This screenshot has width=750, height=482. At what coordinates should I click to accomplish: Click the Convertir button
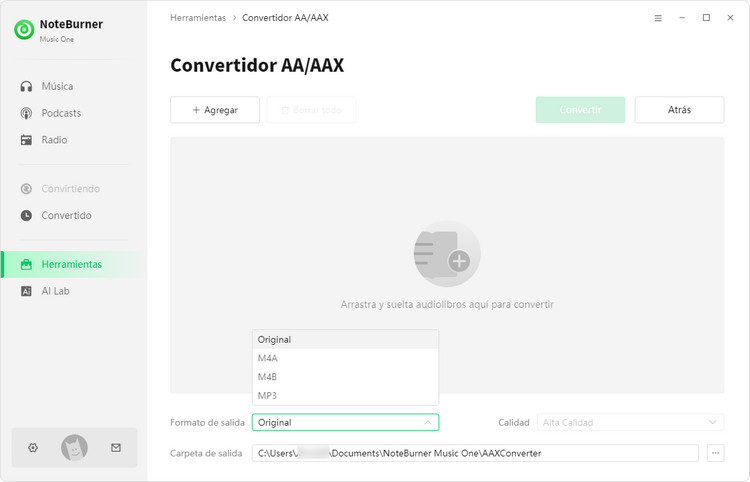(580, 110)
